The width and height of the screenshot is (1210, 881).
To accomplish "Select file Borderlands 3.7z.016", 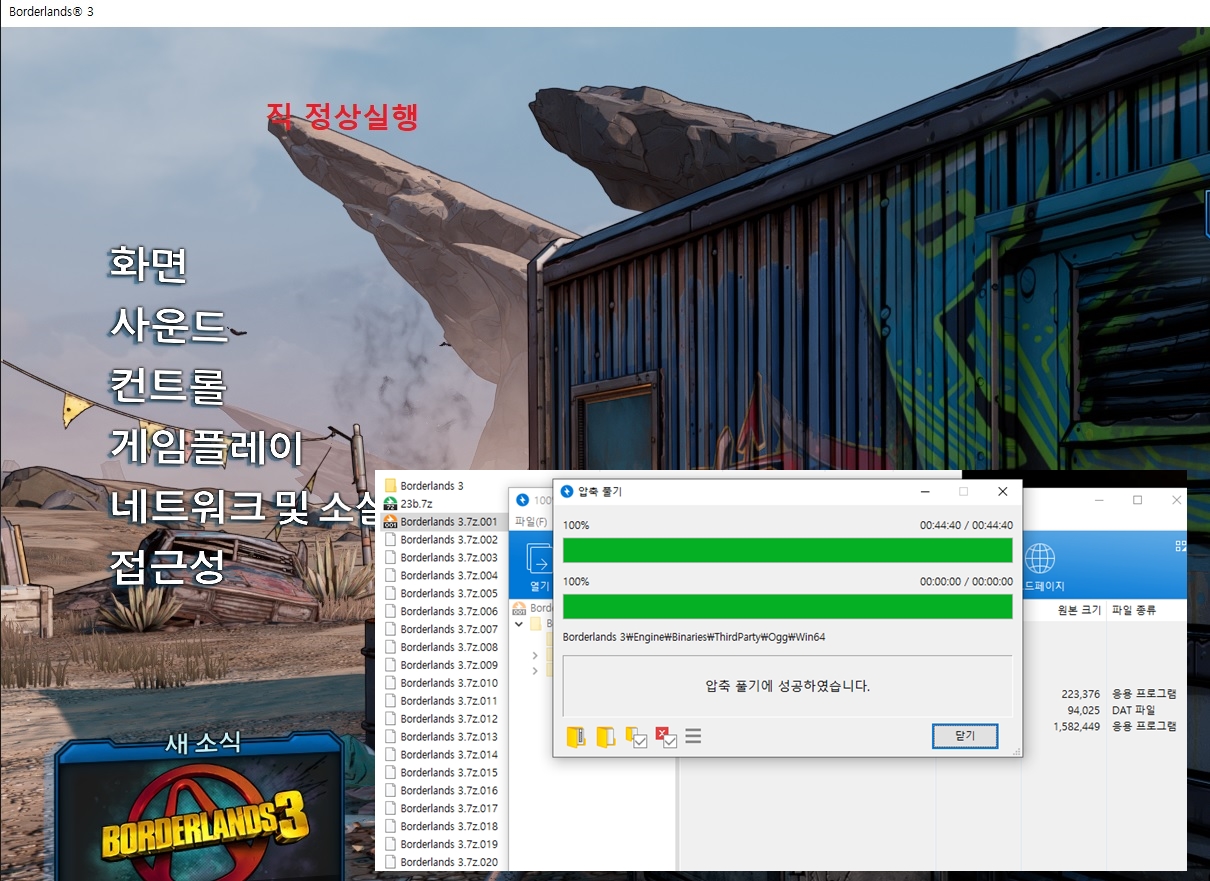I will click(449, 791).
